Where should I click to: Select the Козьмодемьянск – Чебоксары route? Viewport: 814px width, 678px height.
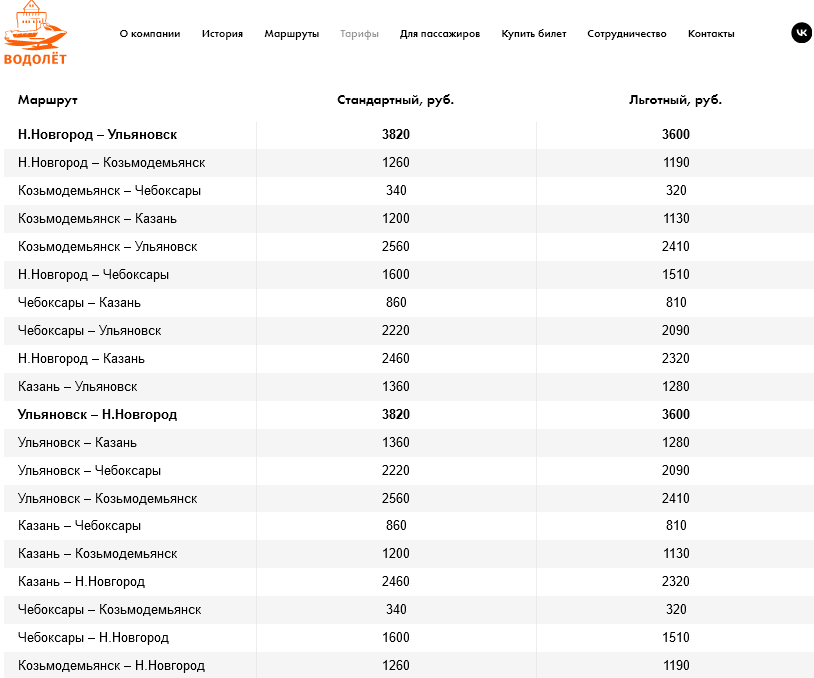pos(409,191)
